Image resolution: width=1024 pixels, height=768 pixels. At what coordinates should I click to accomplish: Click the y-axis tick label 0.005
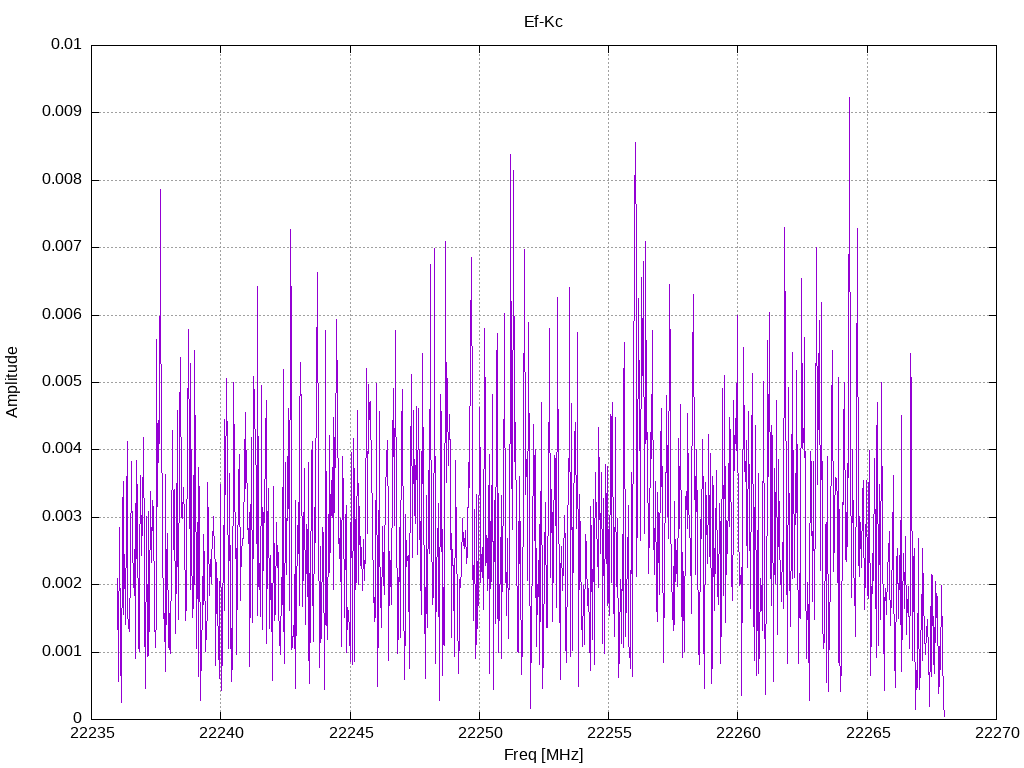62,381
